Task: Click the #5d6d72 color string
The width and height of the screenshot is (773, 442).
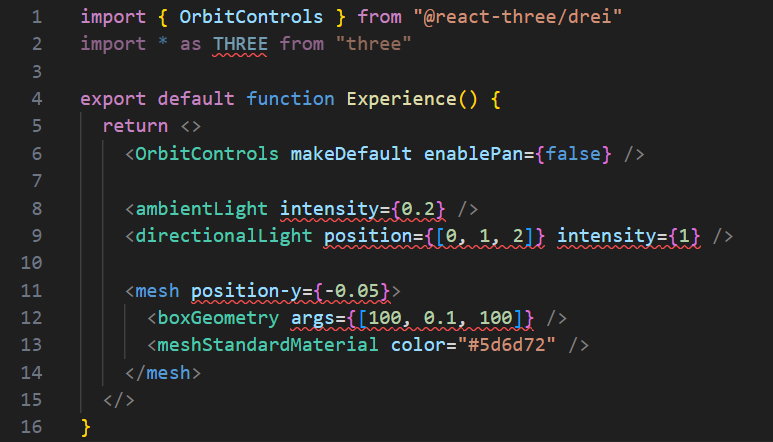Action: (x=507, y=345)
